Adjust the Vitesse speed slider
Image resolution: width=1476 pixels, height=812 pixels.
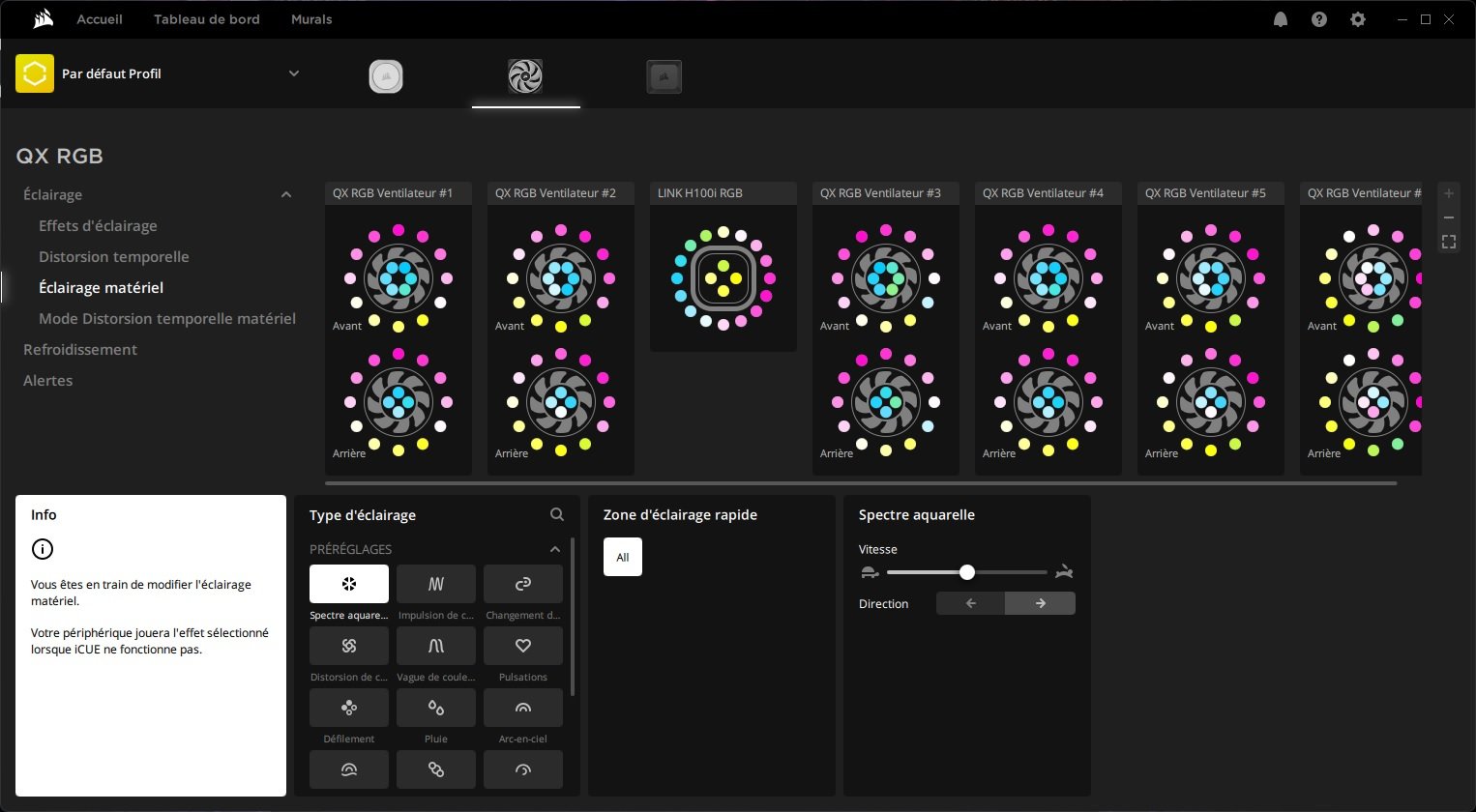pos(967,572)
